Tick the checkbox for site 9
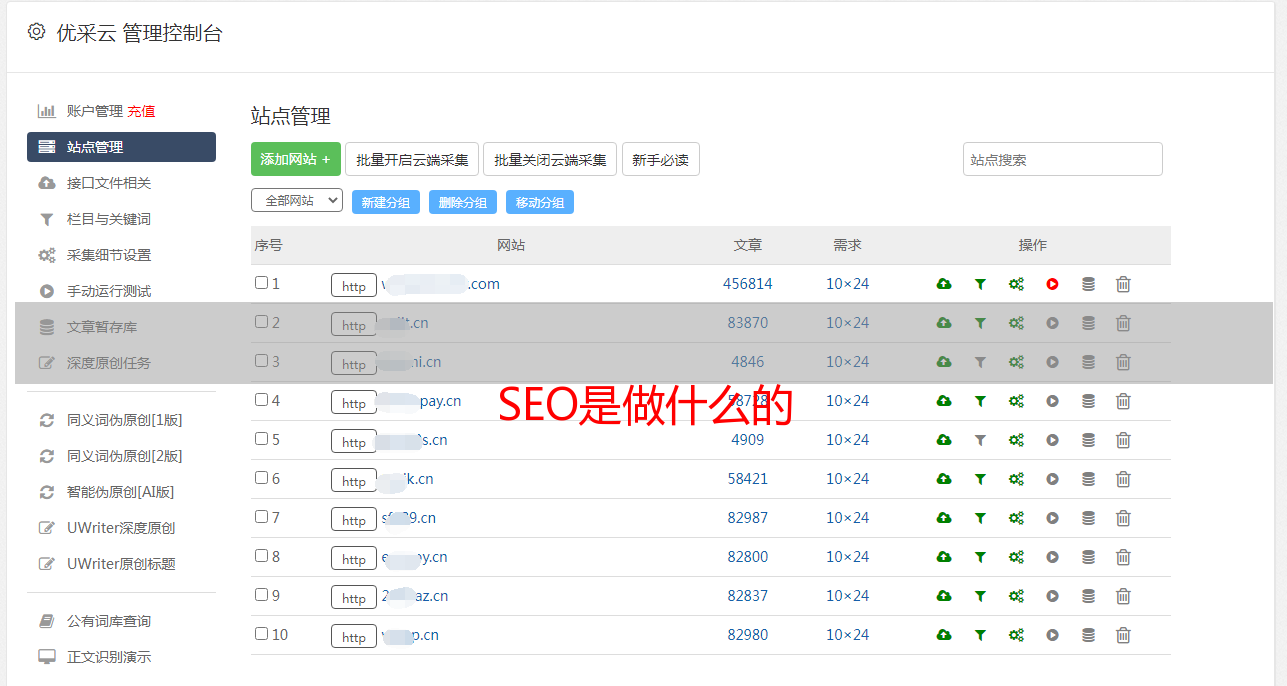 coord(261,595)
